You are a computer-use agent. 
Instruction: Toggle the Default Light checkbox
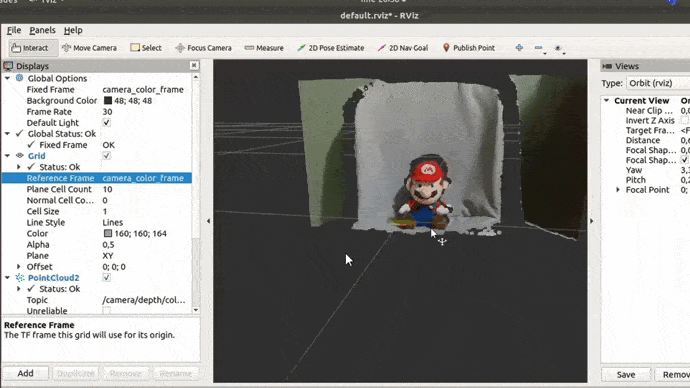(x=106, y=123)
